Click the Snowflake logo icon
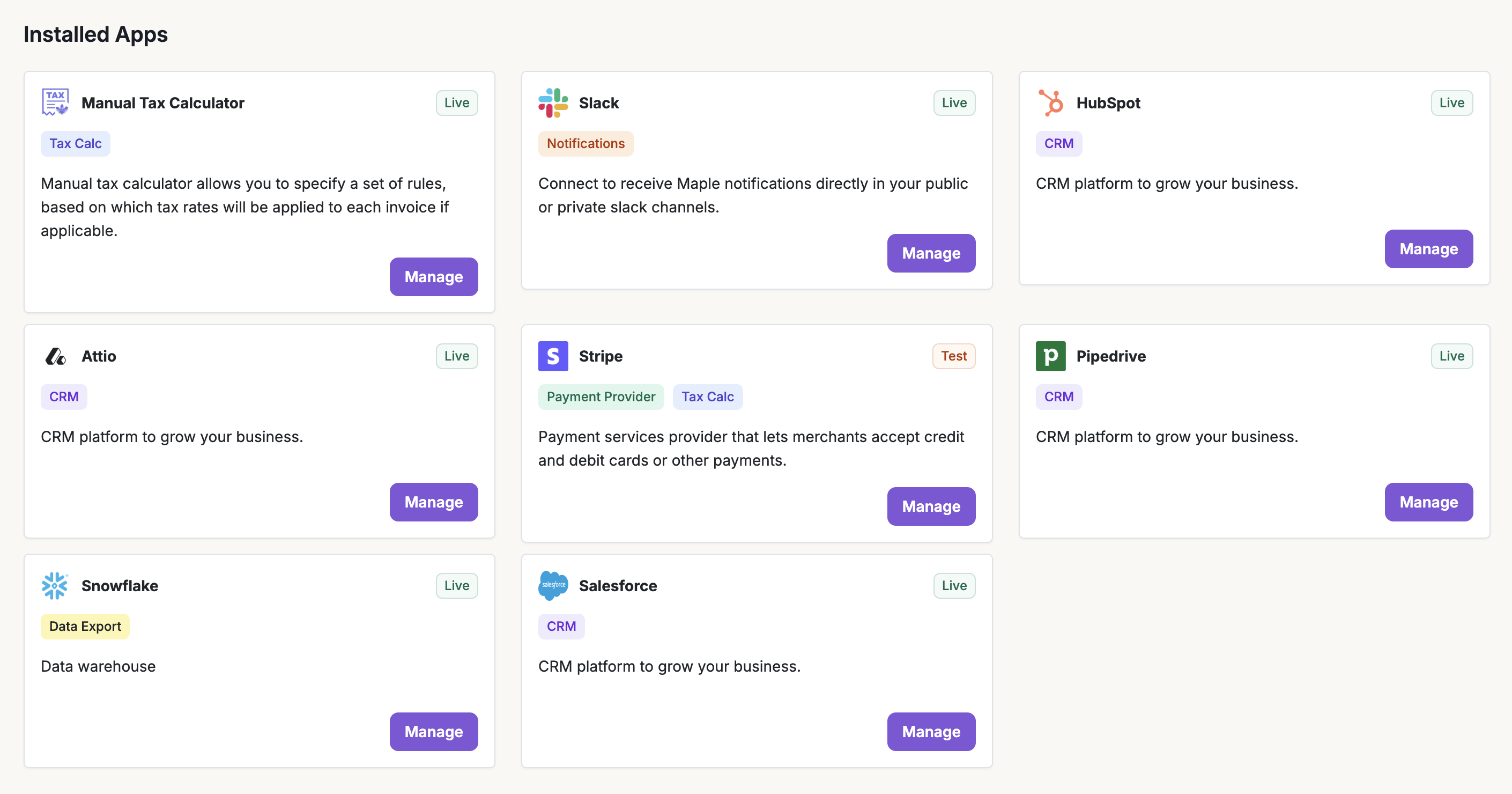This screenshot has width=1512, height=794. [x=55, y=585]
